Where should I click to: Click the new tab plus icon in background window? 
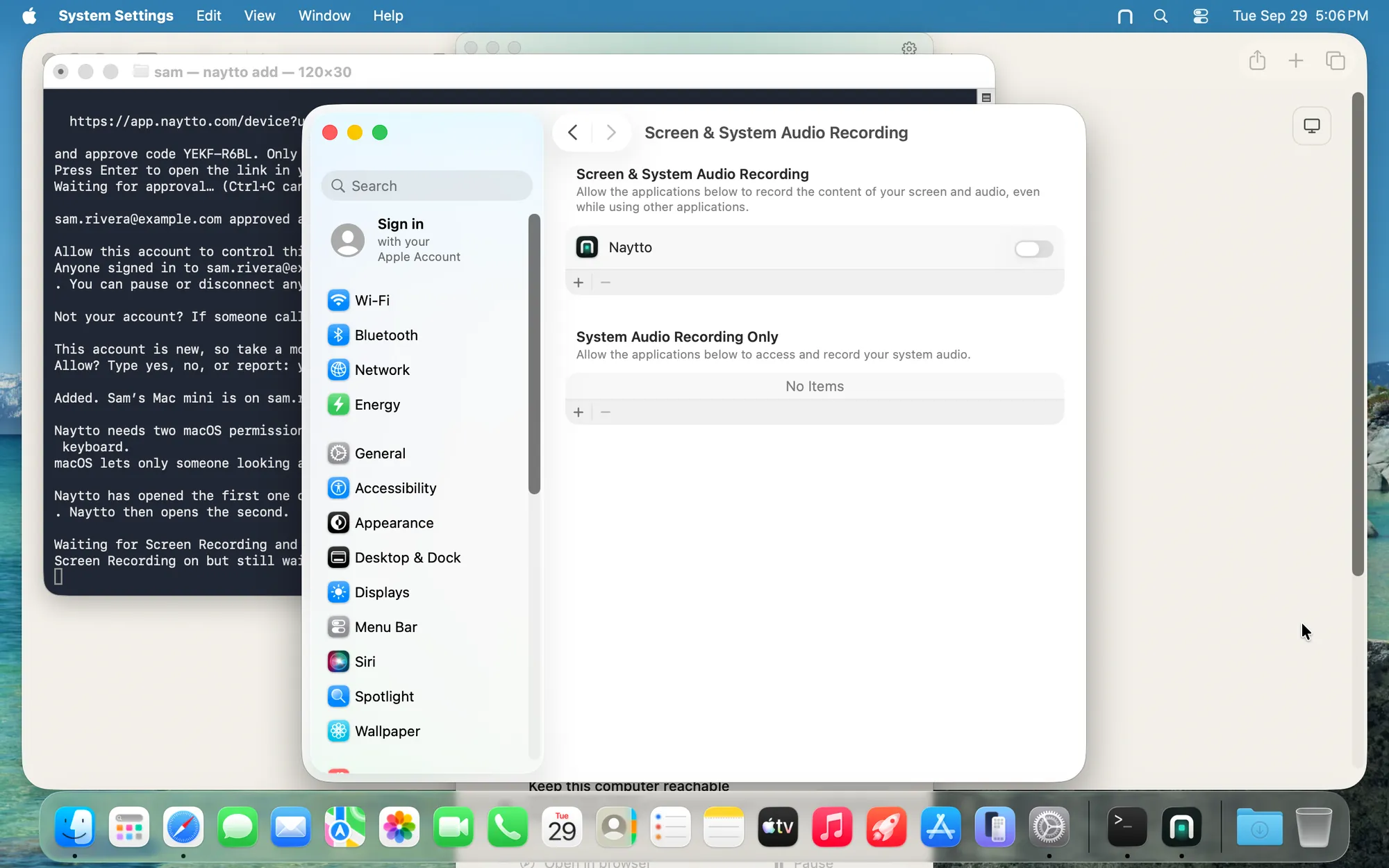(1296, 60)
